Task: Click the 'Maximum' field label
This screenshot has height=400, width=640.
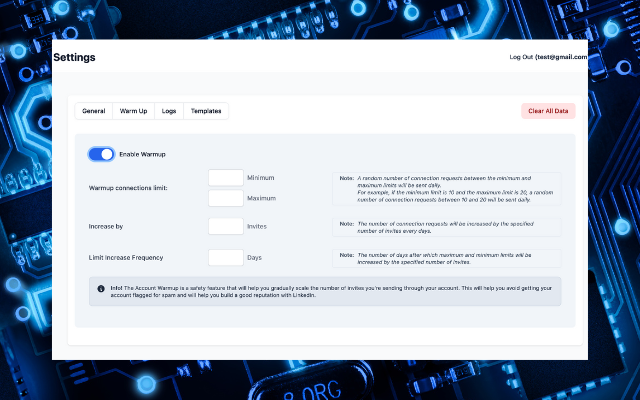Action: [262, 198]
